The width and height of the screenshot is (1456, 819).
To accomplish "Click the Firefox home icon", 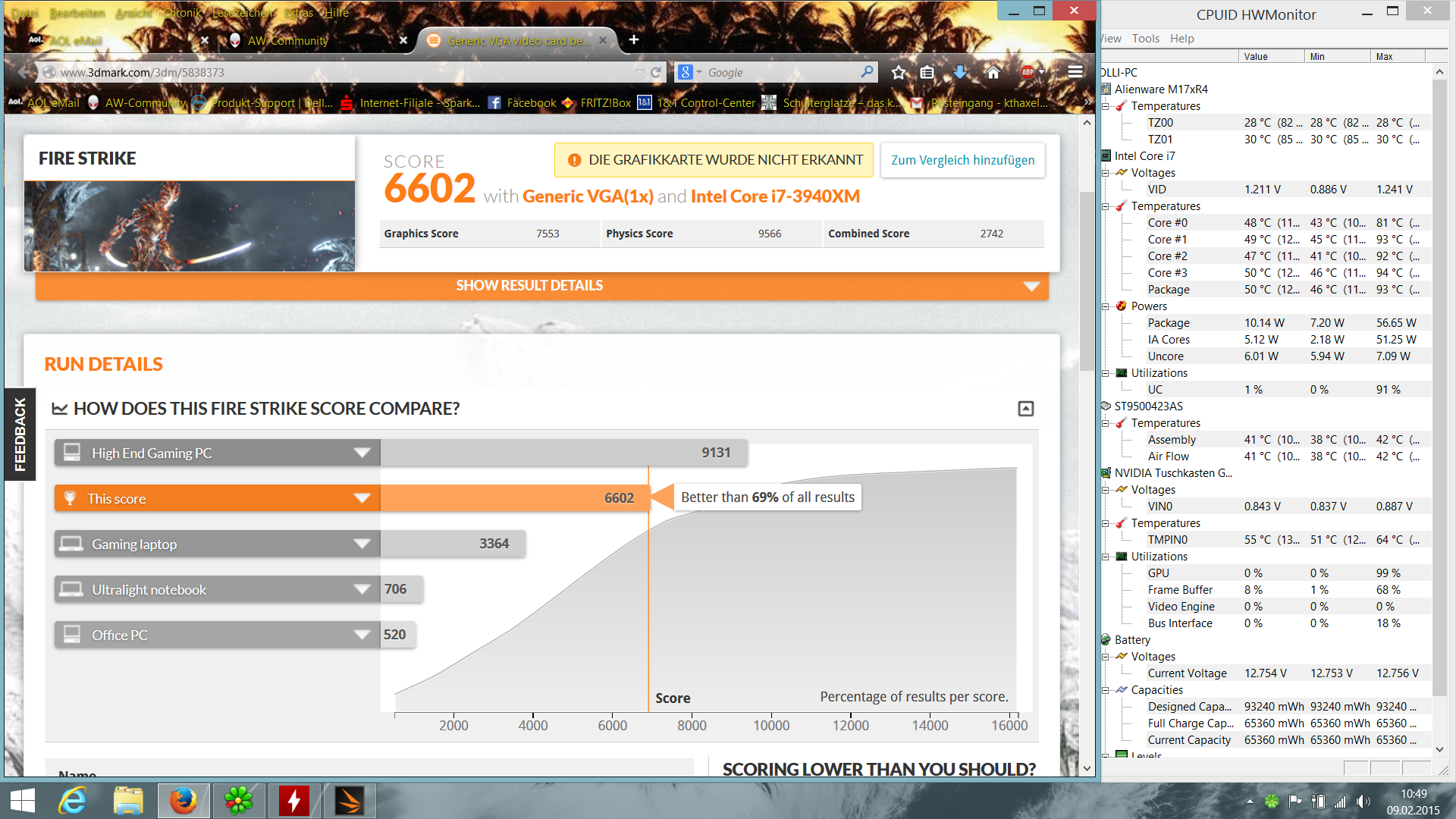I will click(993, 73).
